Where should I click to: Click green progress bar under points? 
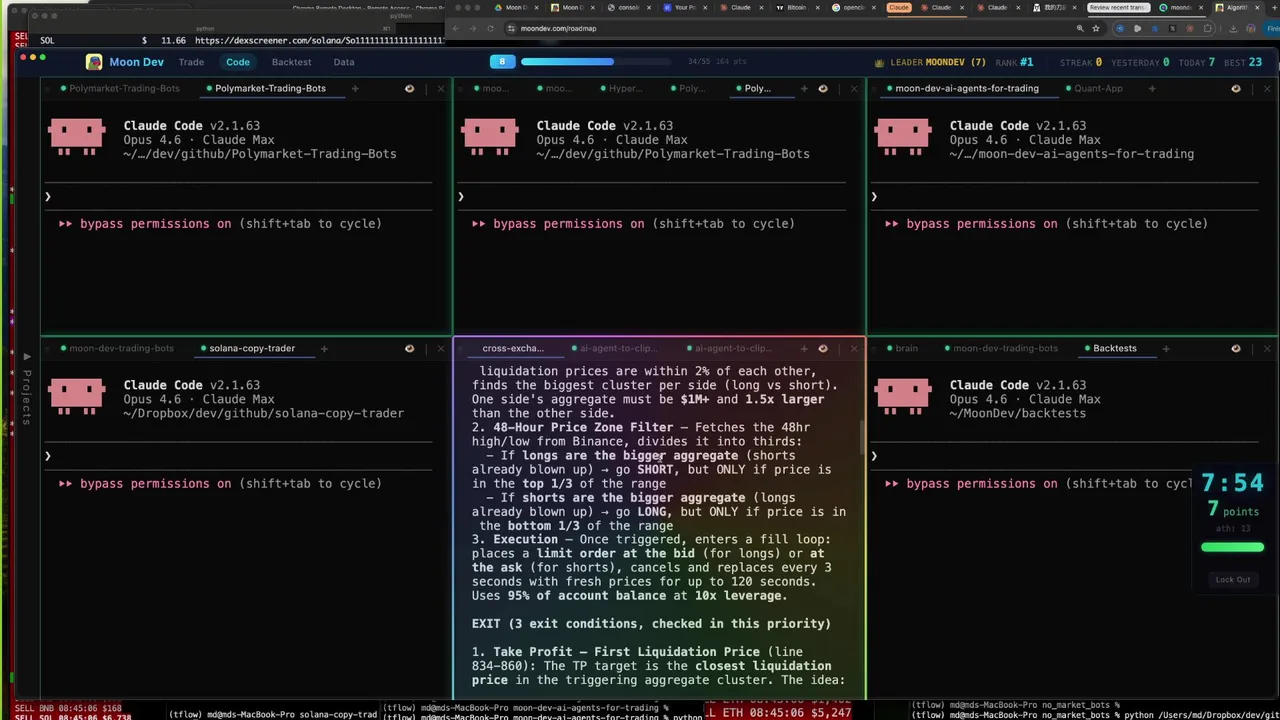(1232, 547)
